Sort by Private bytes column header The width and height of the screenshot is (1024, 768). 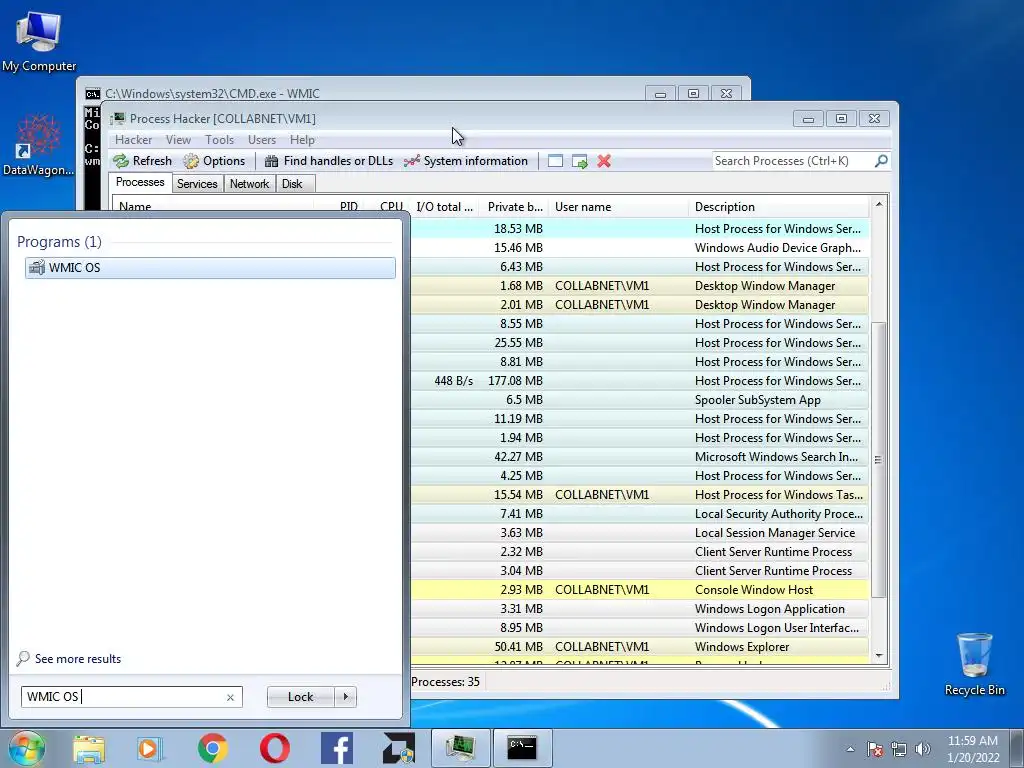click(515, 207)
